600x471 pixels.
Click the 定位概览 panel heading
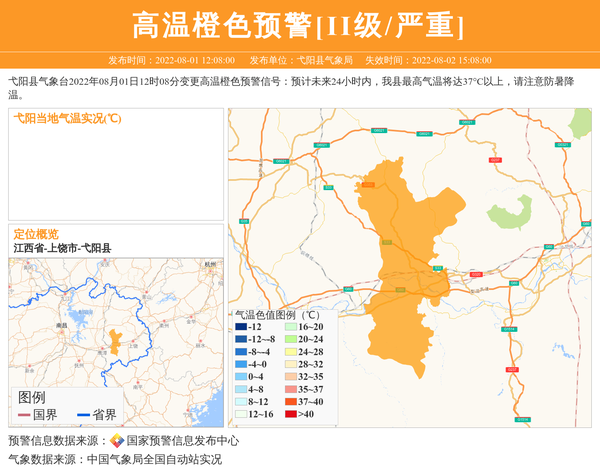click(x=36, y=234)
